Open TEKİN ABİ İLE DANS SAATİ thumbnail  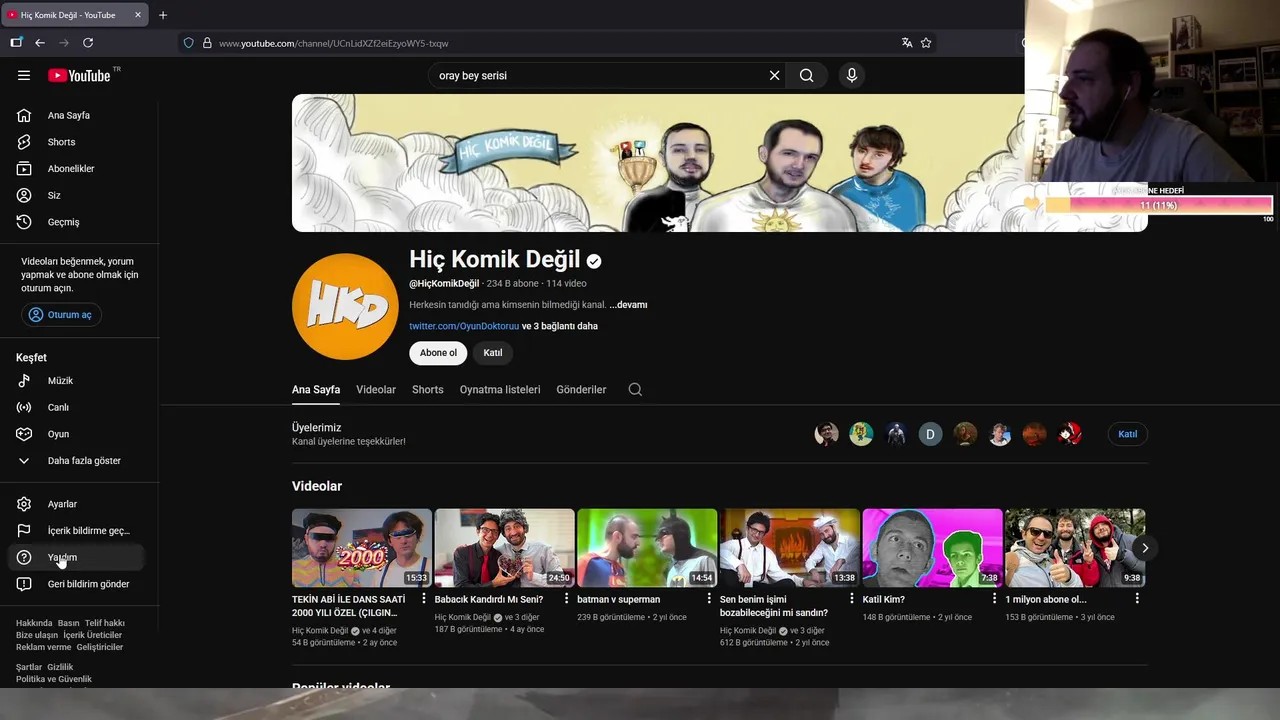[x=362, y=548]
